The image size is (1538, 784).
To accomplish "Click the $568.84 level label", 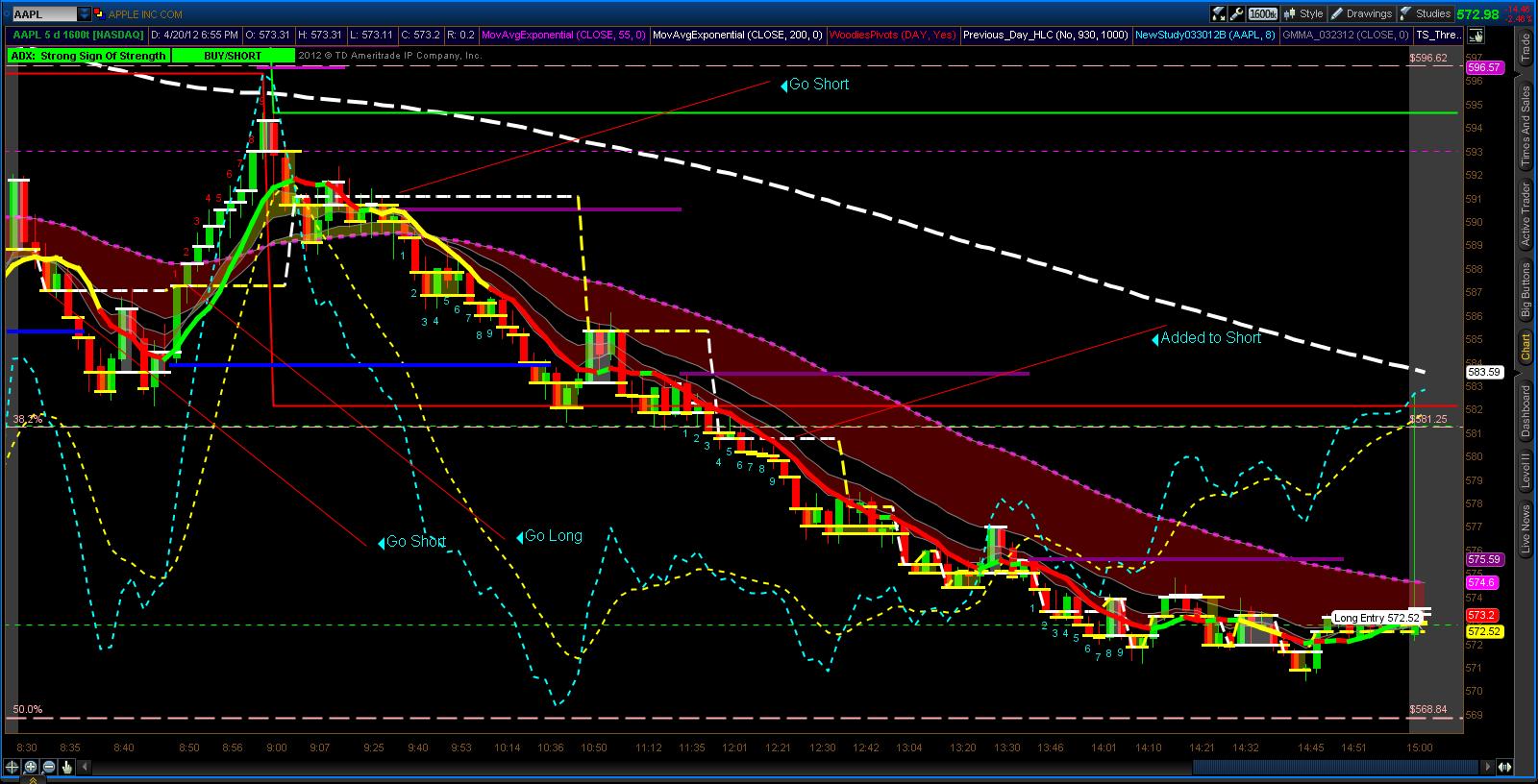I will click(1428, 710).
